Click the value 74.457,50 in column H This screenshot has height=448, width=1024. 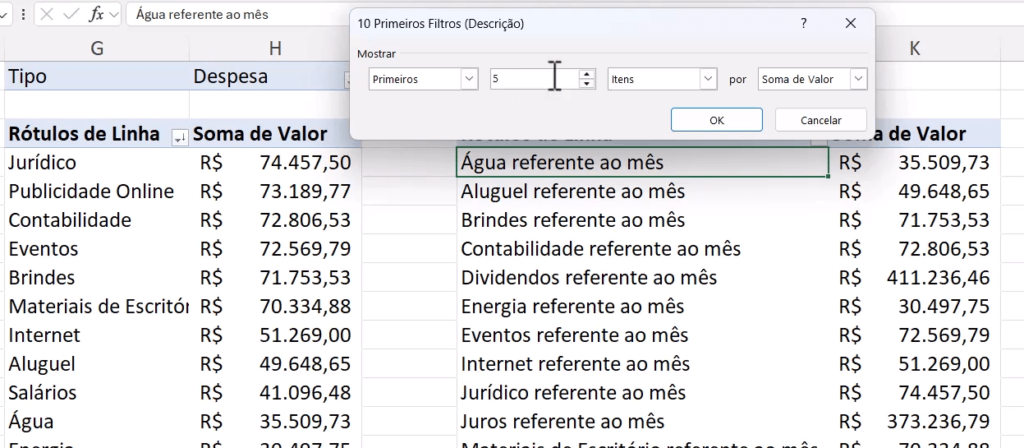click(x=305, y=163)
